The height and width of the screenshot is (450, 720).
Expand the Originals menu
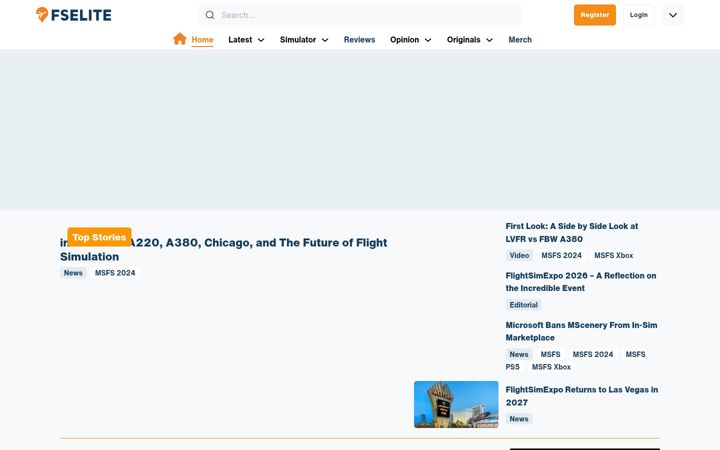coord(470,39)
